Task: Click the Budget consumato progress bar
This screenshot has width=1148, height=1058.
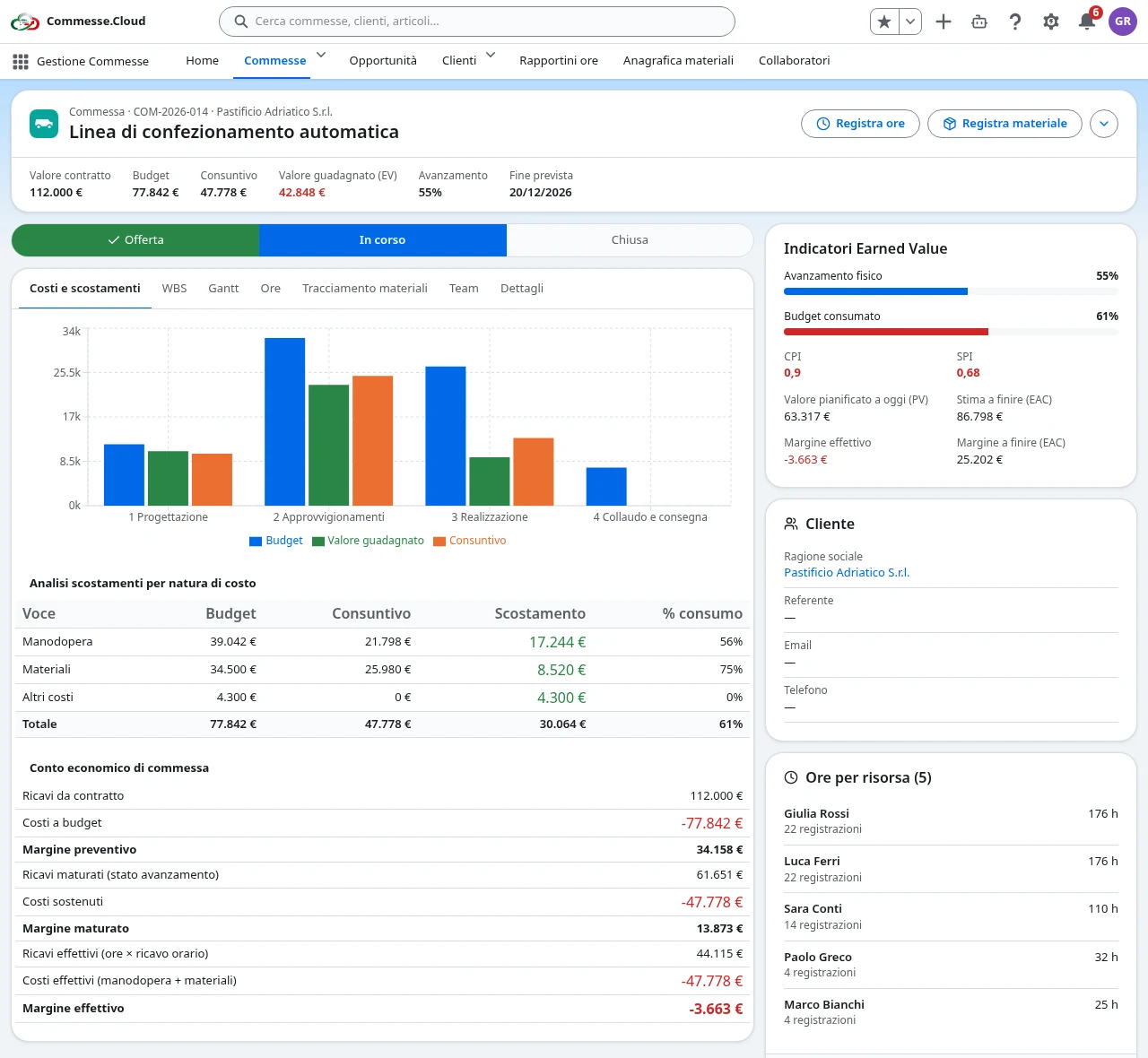Action: point(951,332)
